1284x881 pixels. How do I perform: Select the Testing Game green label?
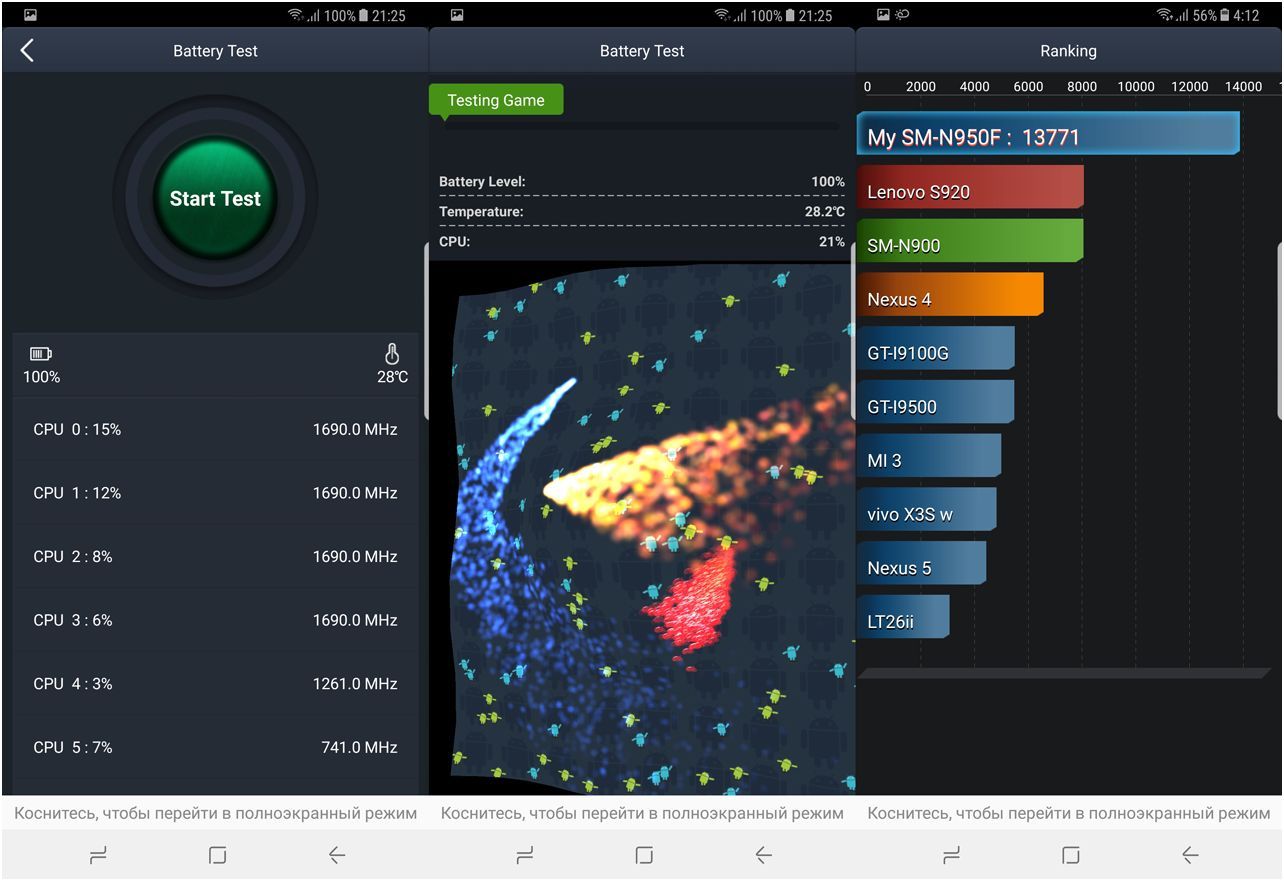[496, 100]
